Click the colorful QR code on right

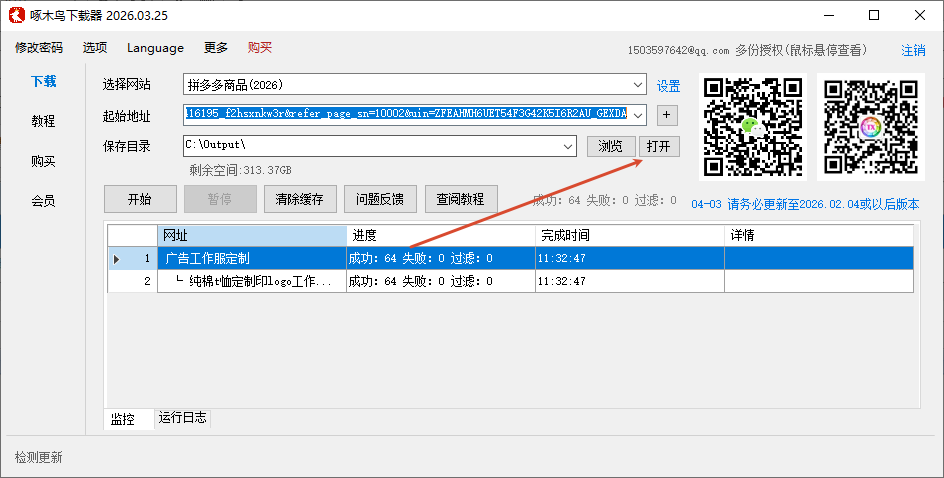click(867, 126)
